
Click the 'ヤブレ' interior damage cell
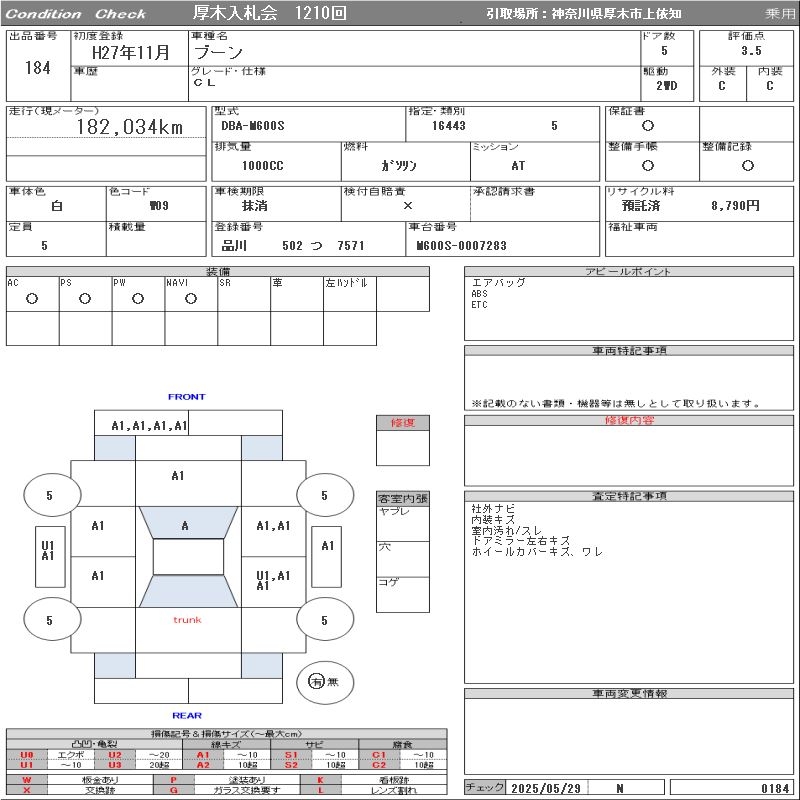[403, 524]
